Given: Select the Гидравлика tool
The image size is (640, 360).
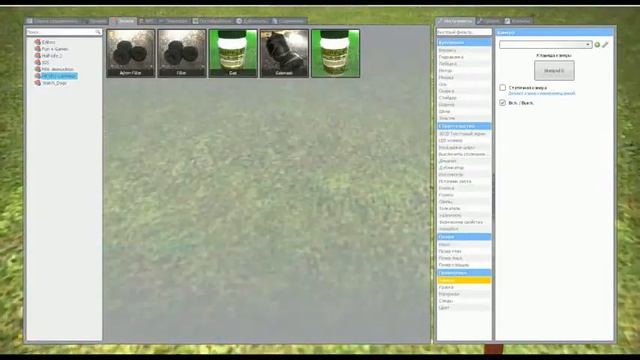Looking at the screenshot, I should [464, 57].
